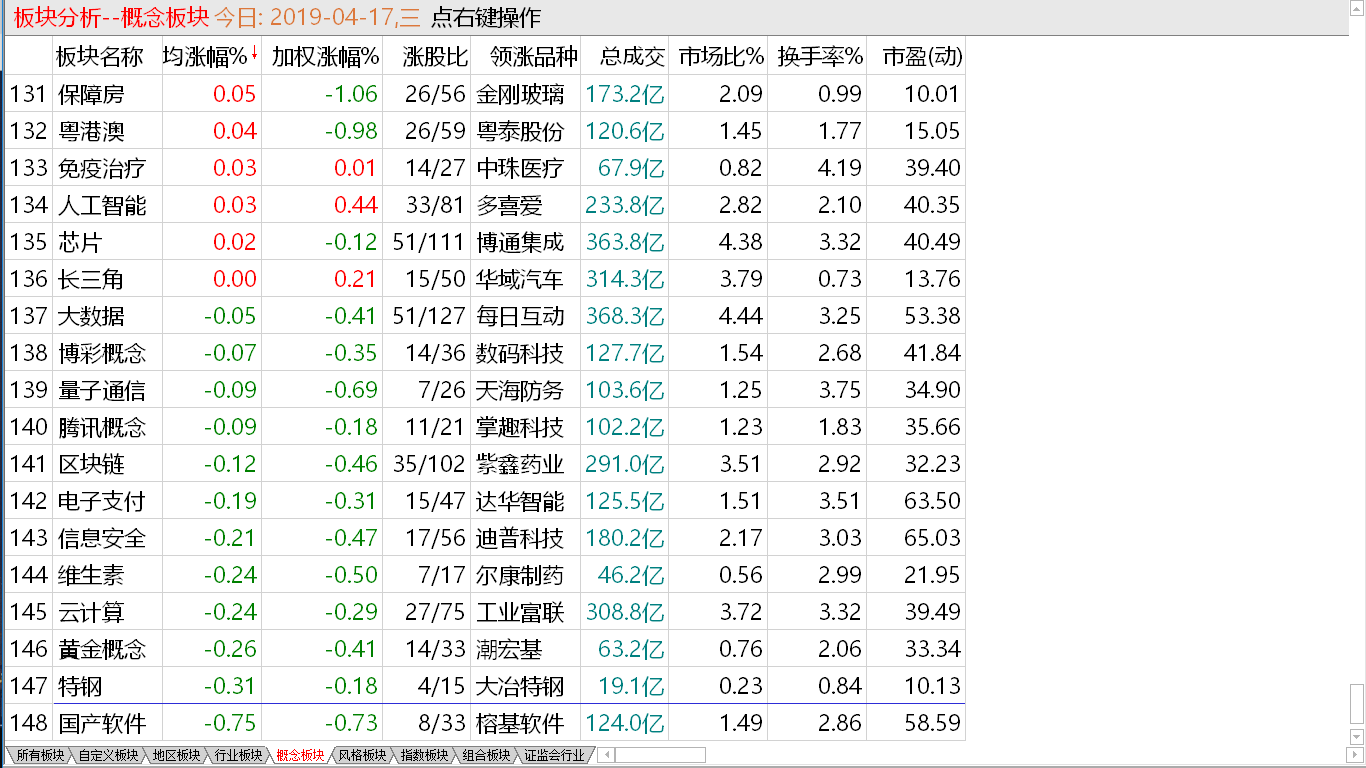The height and width of the screenshot is (768, 1366).
Task: Select the 保障房 sector row
Action: point(486,94)
